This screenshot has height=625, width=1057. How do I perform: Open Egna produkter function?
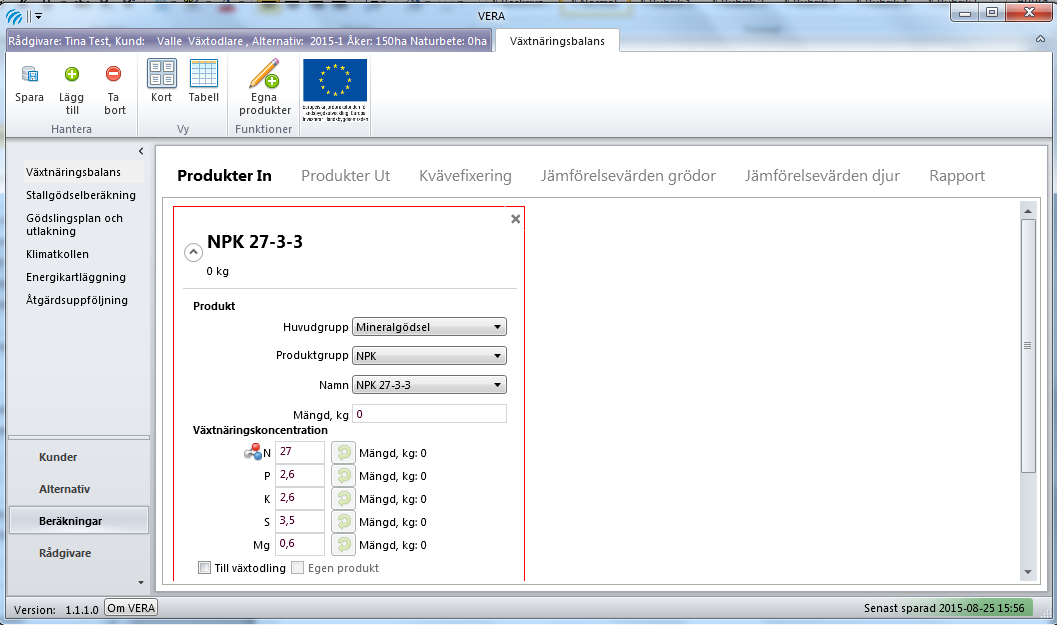click(264, 87)
